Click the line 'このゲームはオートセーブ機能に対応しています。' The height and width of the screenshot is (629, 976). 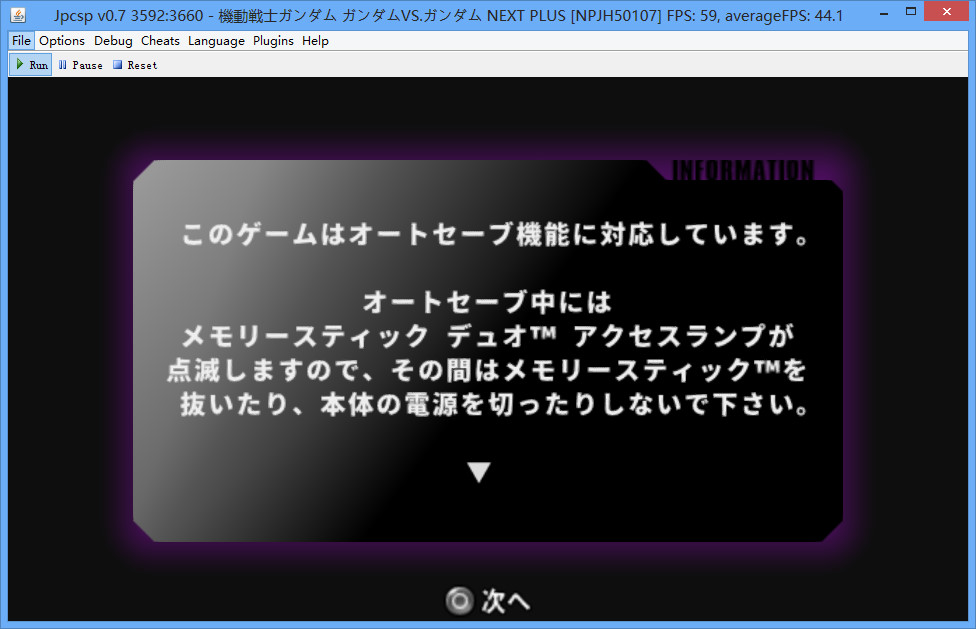(496, 235)
